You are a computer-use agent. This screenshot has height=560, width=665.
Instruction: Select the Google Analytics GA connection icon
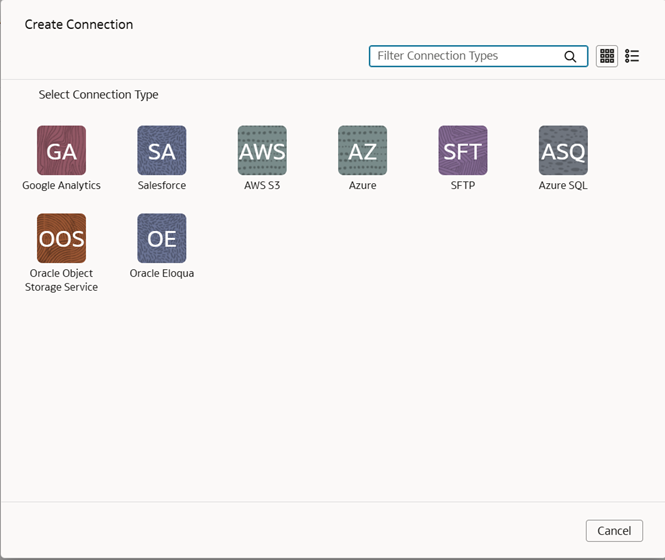61,150
